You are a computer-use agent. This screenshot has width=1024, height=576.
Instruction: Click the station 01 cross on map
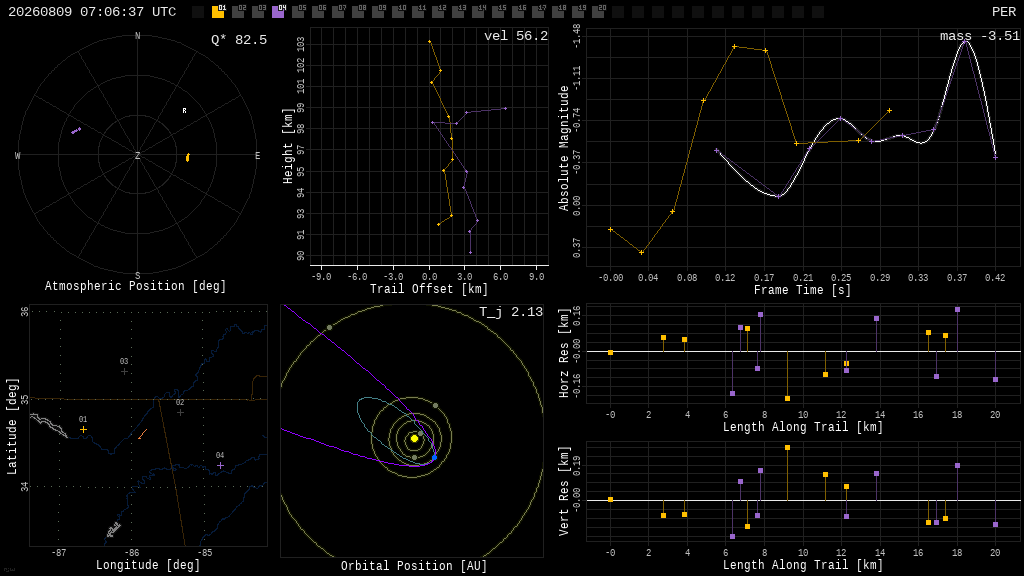coord(84,429)
